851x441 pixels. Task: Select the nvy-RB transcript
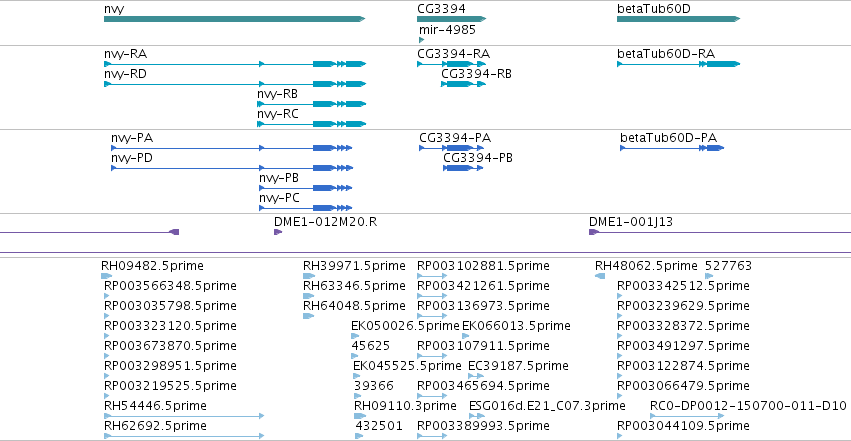(x=312, y=104)
